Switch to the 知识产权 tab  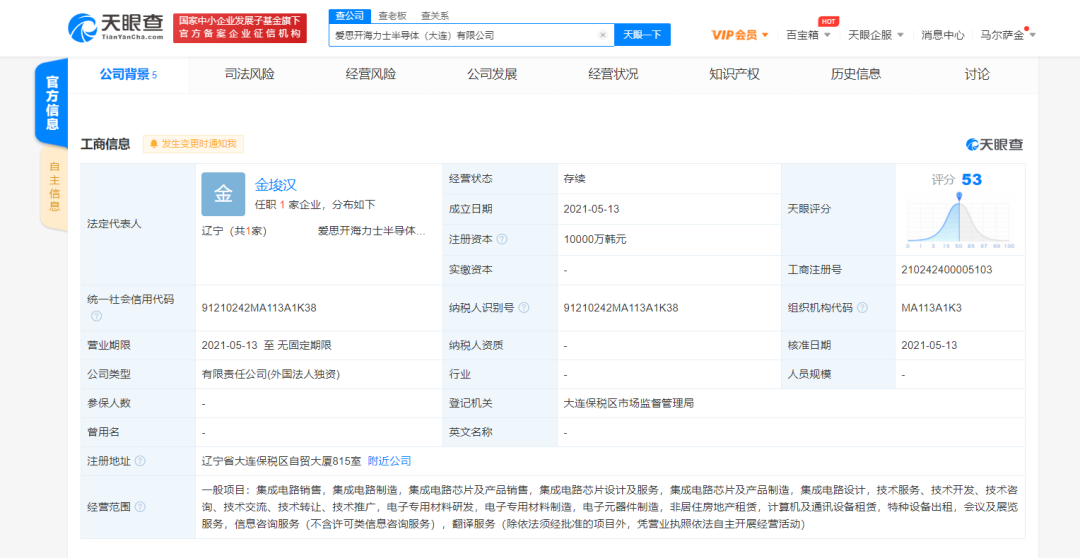734,74
